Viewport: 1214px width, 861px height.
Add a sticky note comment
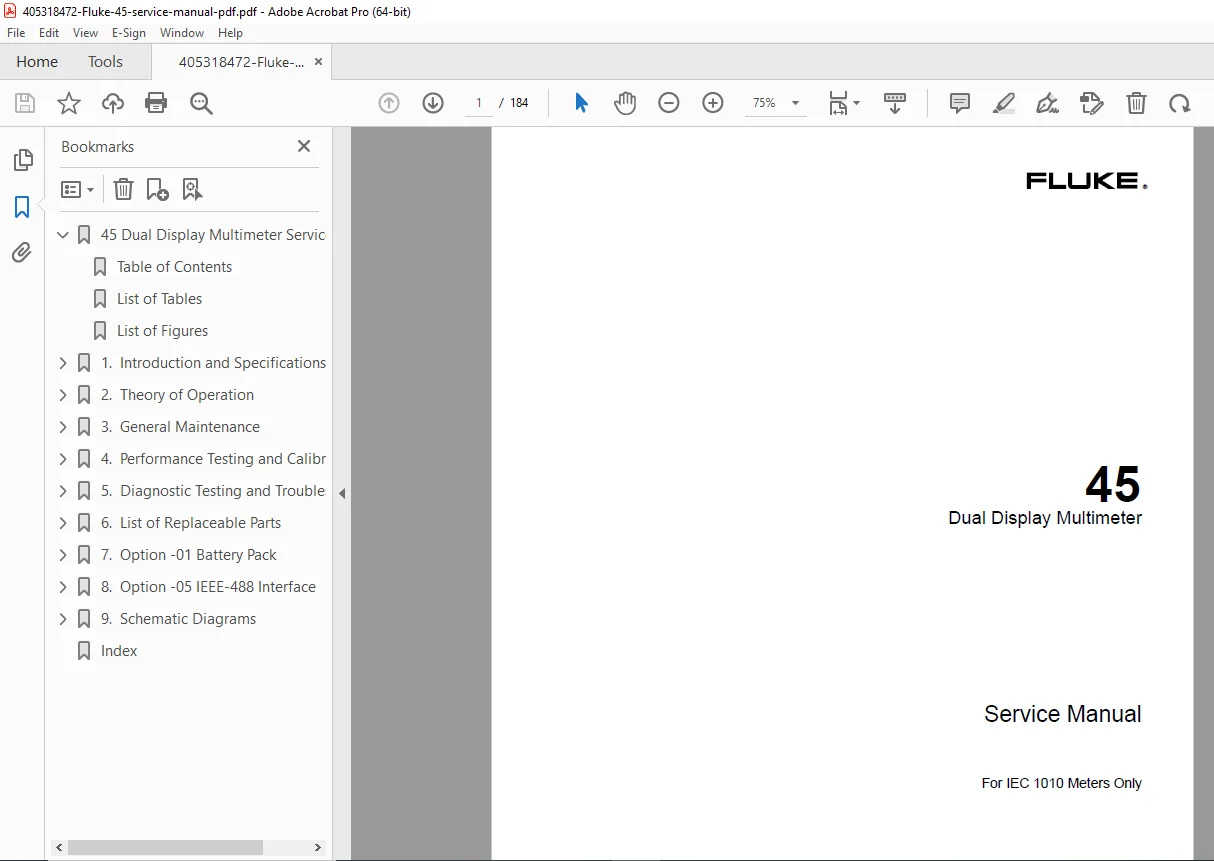pyautogui.click(x=960, y=103)
